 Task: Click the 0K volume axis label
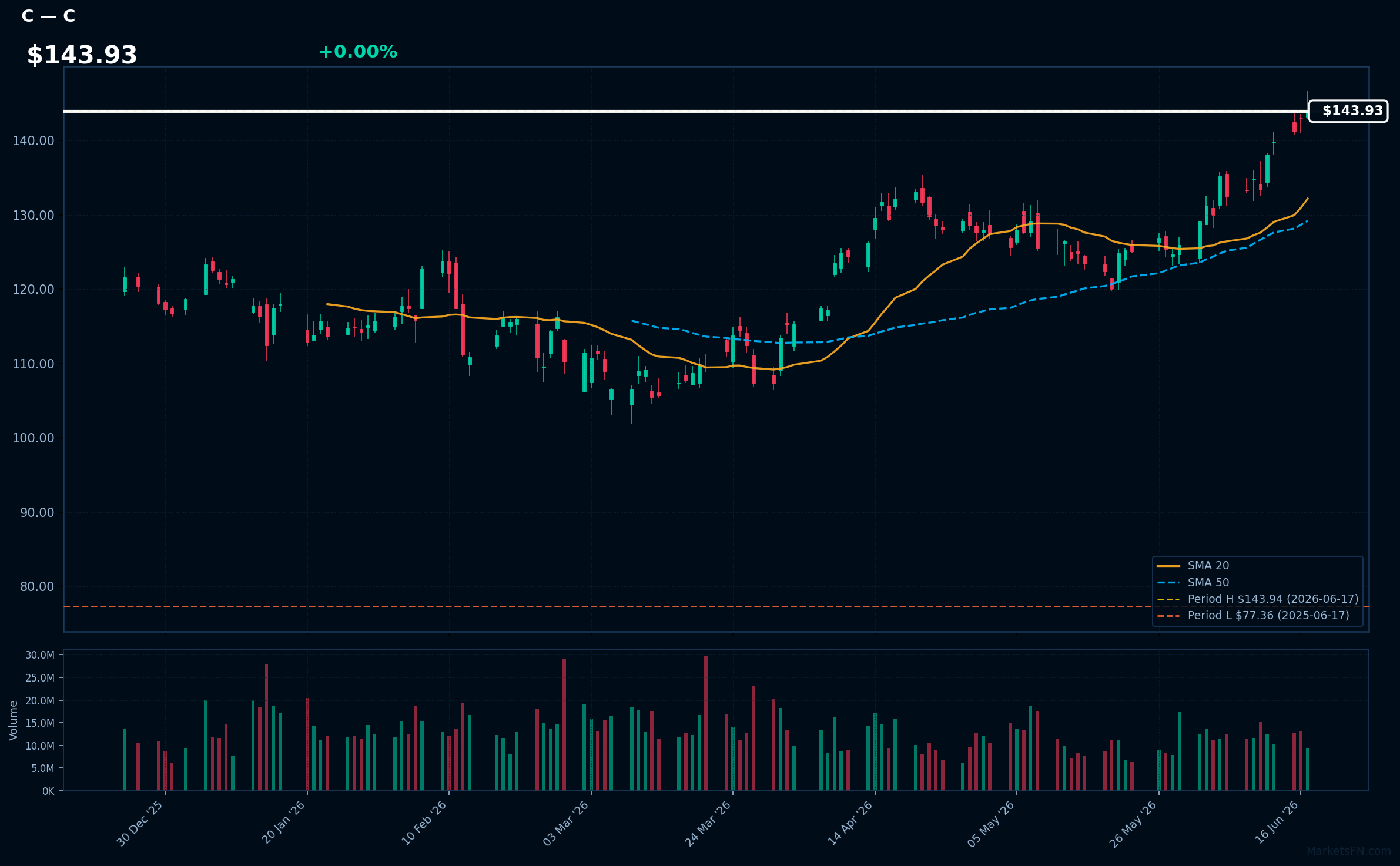tap(48, 791)
